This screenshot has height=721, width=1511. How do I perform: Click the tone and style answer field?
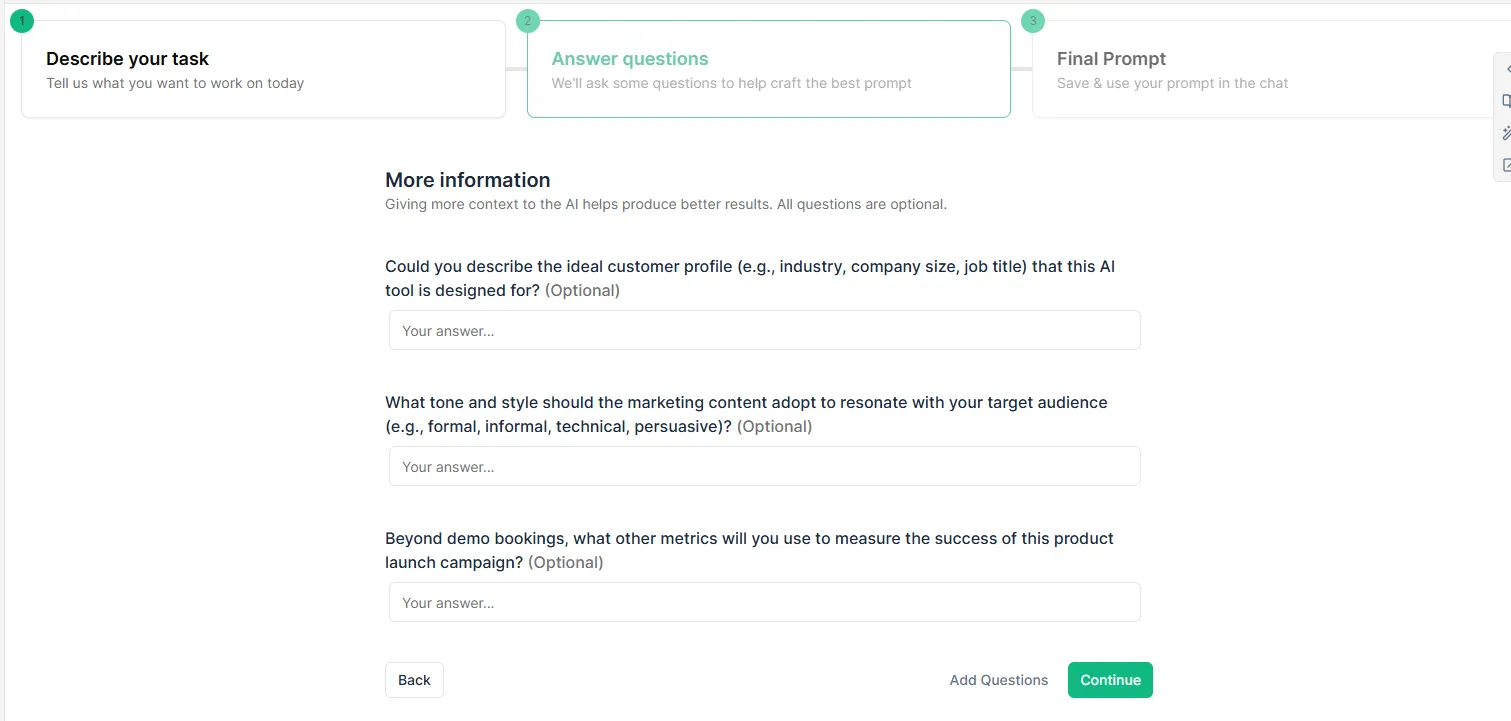pos(764,466)
